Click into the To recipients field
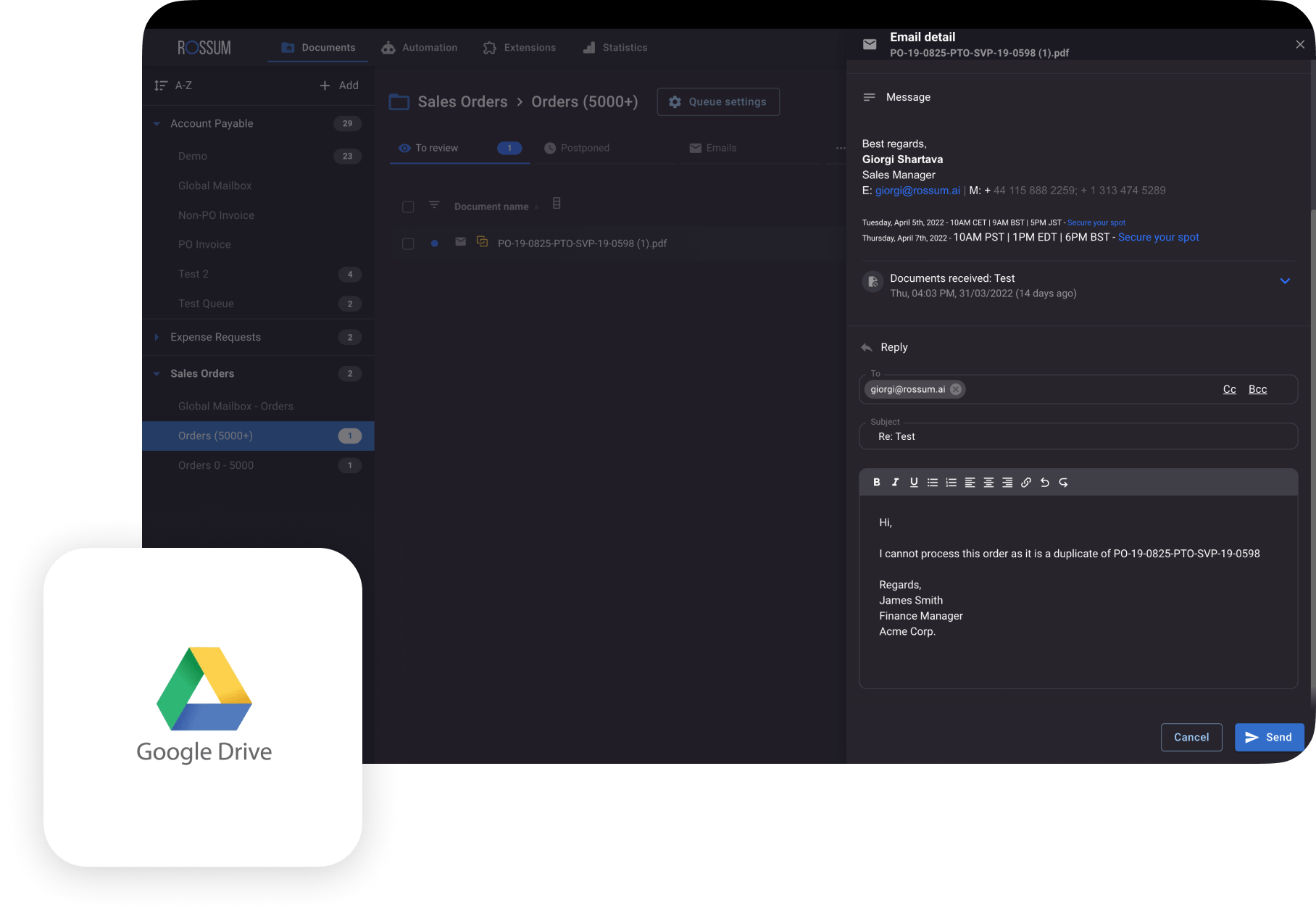Image resolution: width=1316 pixels, height=916 pixels. [1078, 390]
